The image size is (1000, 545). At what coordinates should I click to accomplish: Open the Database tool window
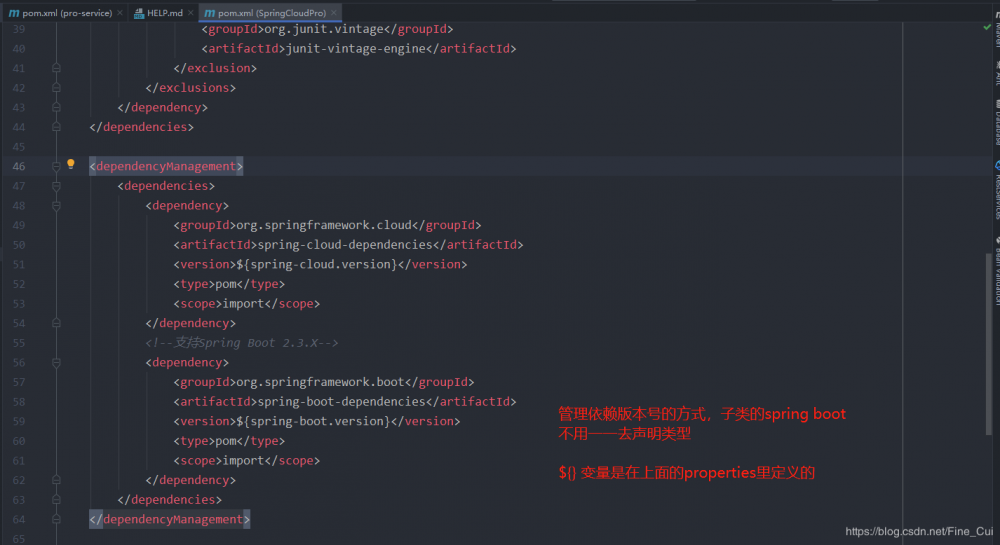point(997,121)
